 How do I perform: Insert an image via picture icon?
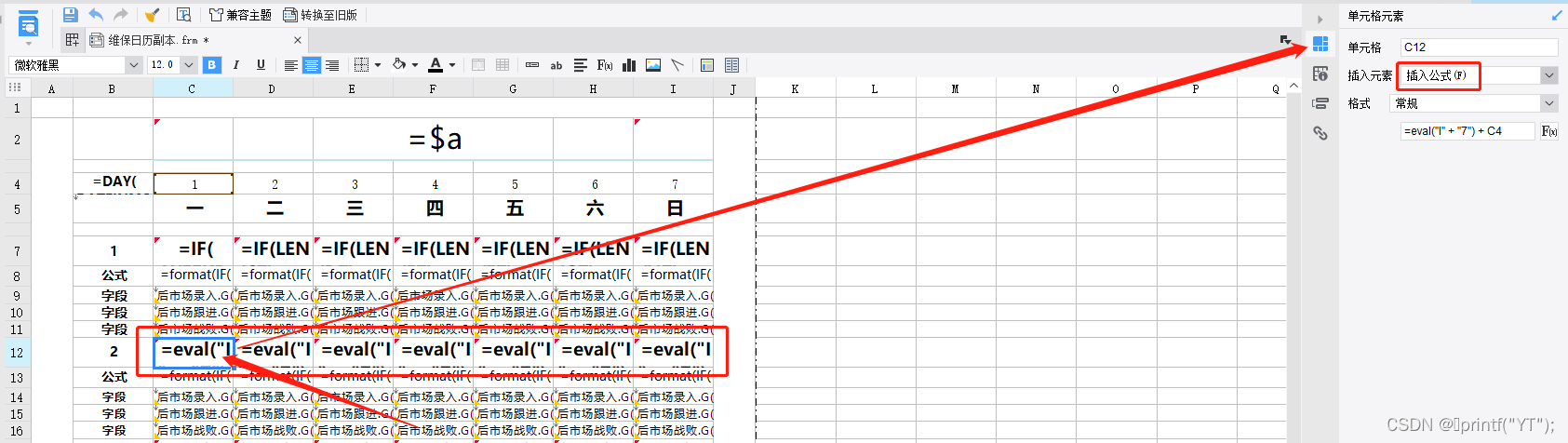(653, 65)
